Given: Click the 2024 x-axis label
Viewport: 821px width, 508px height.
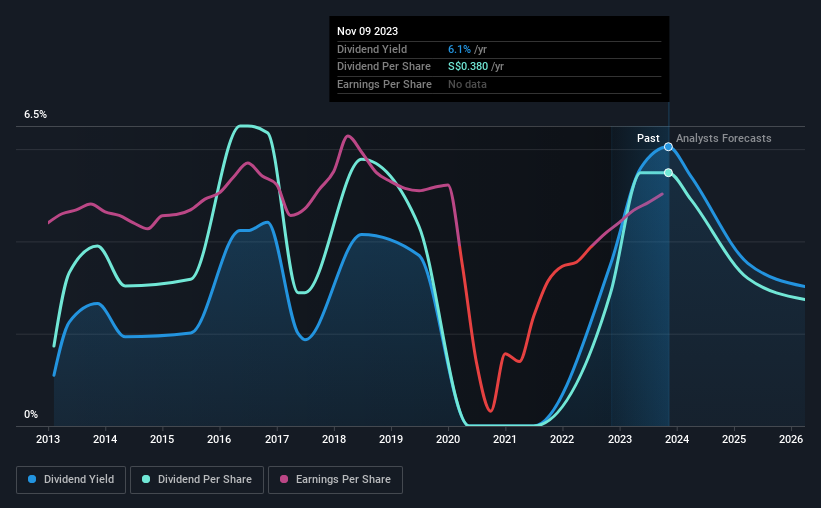Looking at the screenshot, I should (676, 439).
